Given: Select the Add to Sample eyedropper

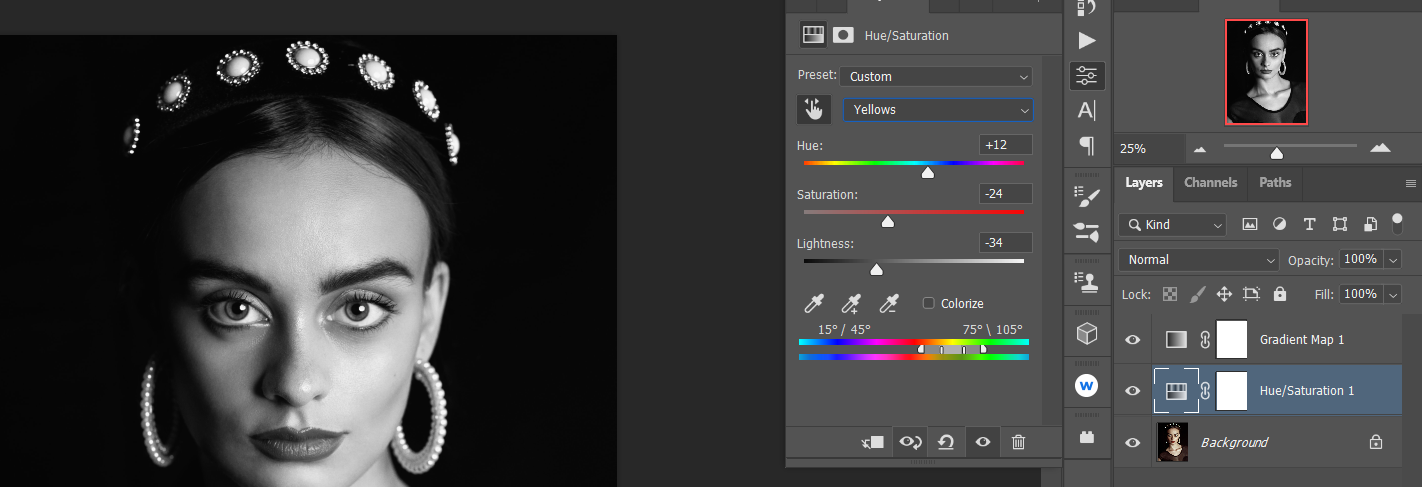Looking at the screenshot, I should [852, 303].
